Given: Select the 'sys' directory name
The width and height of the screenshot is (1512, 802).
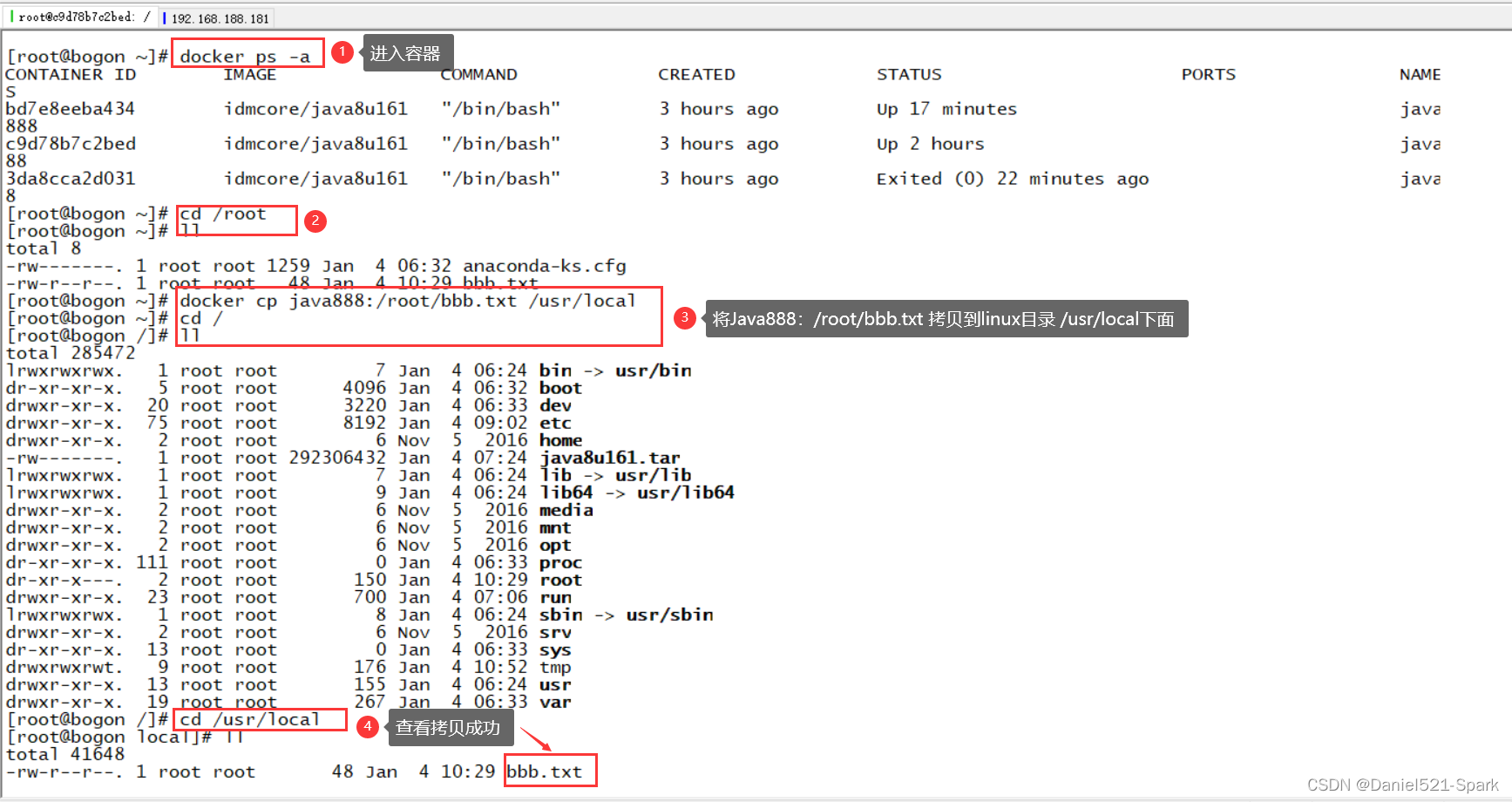Looking at the screenshot, I should point(555,650).
